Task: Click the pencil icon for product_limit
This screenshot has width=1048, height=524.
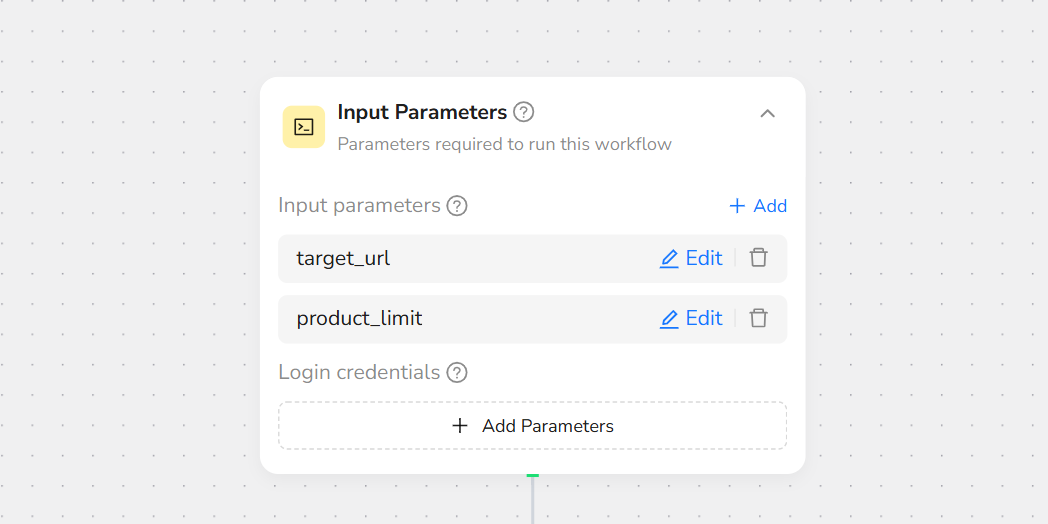Action: pyautogui.click(x=669, y=319)
